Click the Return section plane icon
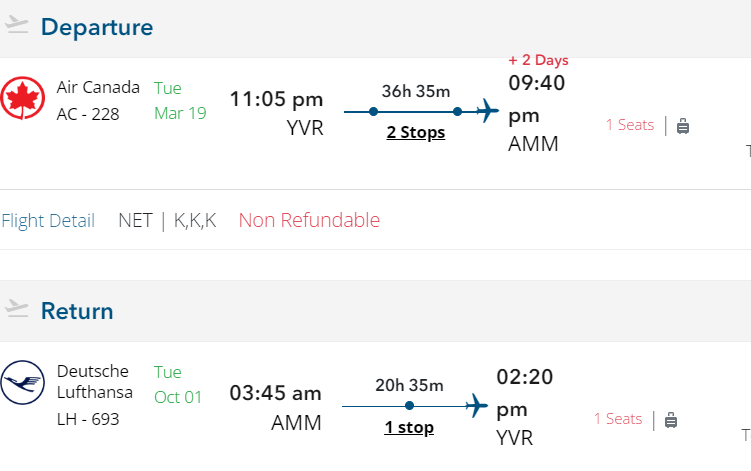The image size is (751, 471). (16, 309)
